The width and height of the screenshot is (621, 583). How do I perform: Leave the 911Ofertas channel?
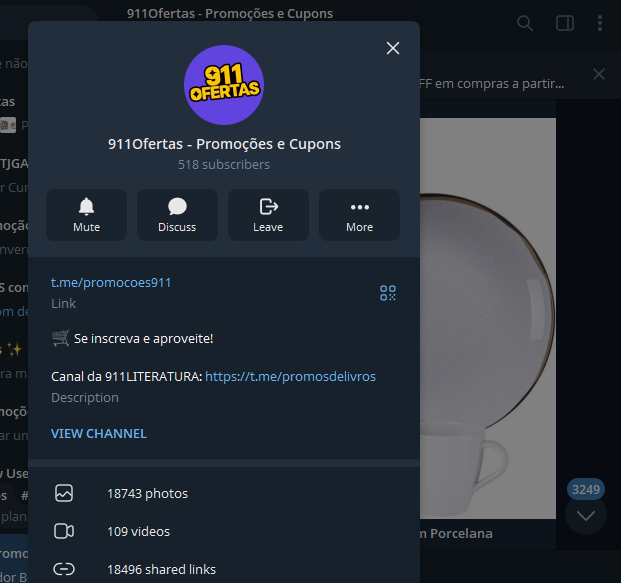(268, 215)
